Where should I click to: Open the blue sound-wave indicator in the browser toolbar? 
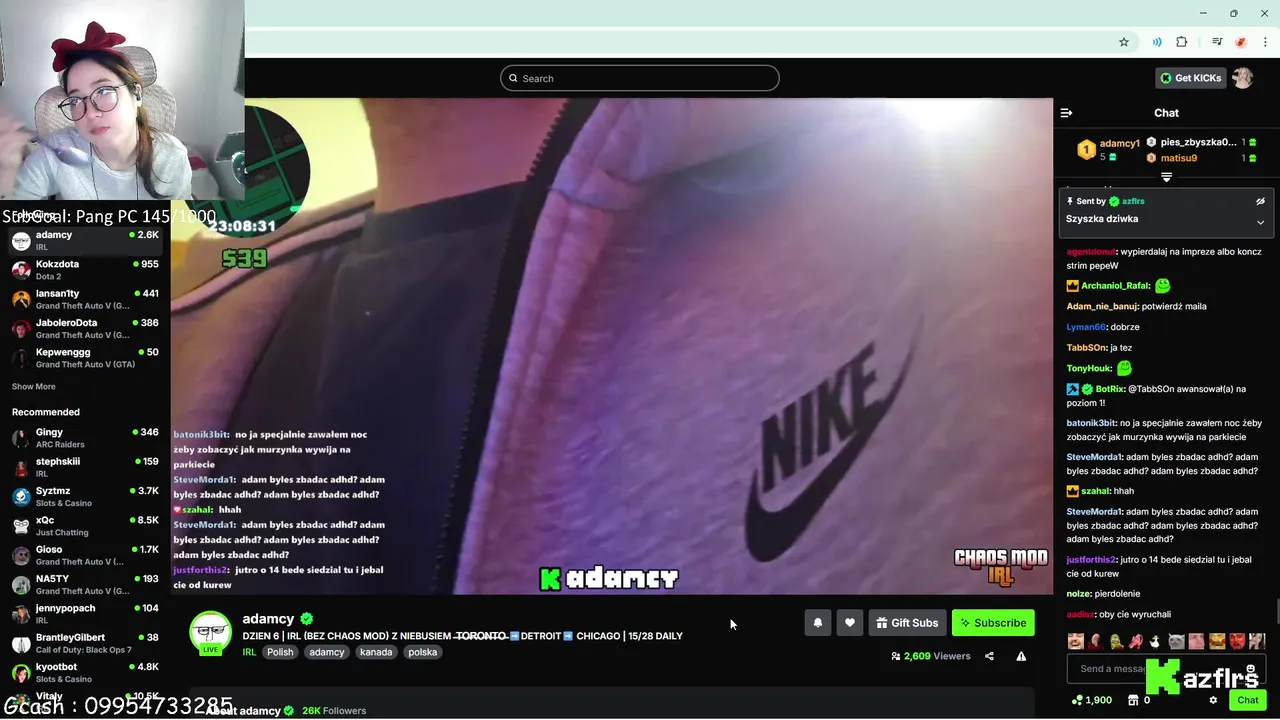coord(1157,42)
